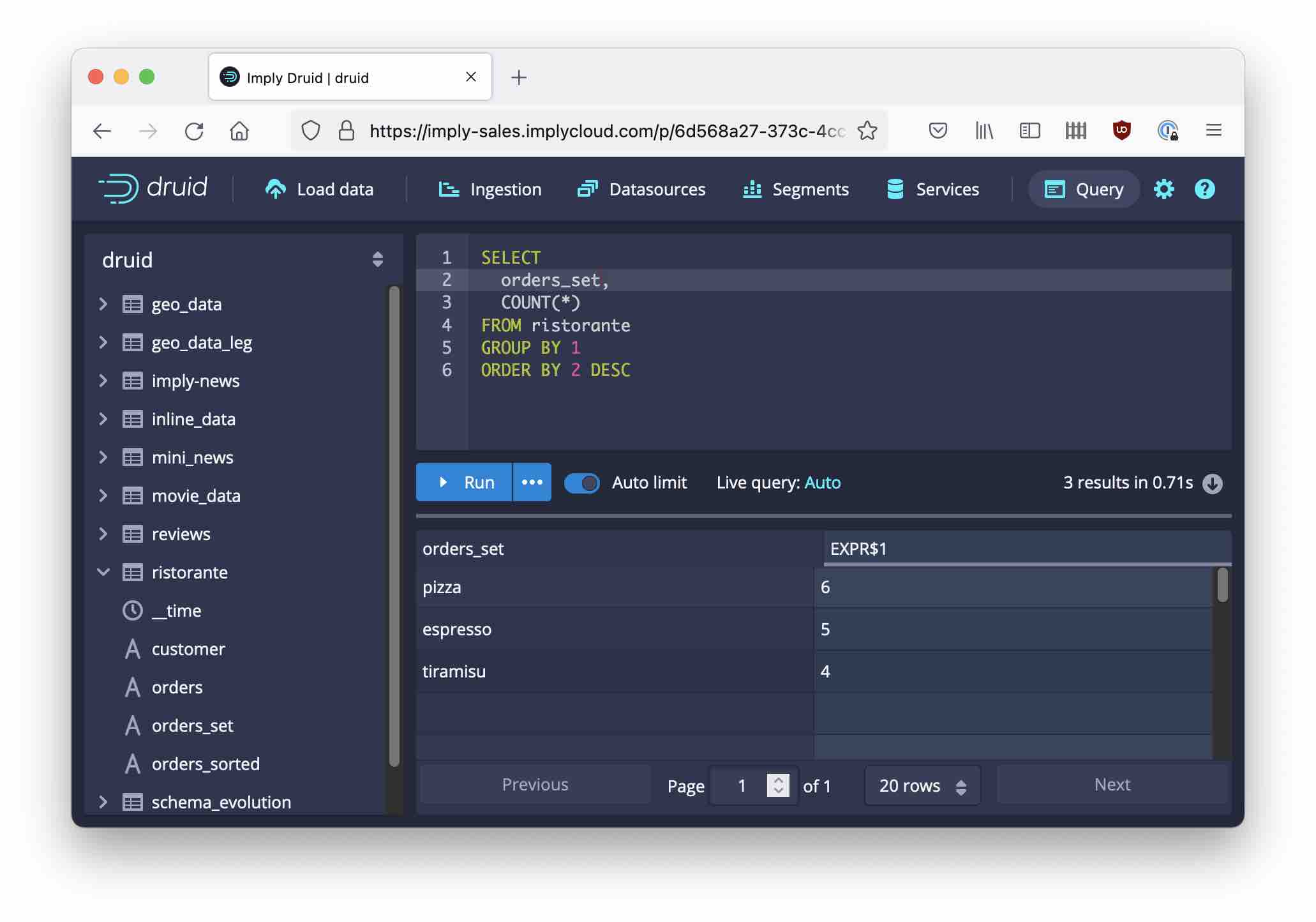1316x922 pixels.
Task: Click the Pocket save icon
Action: [x=938, y=131]
